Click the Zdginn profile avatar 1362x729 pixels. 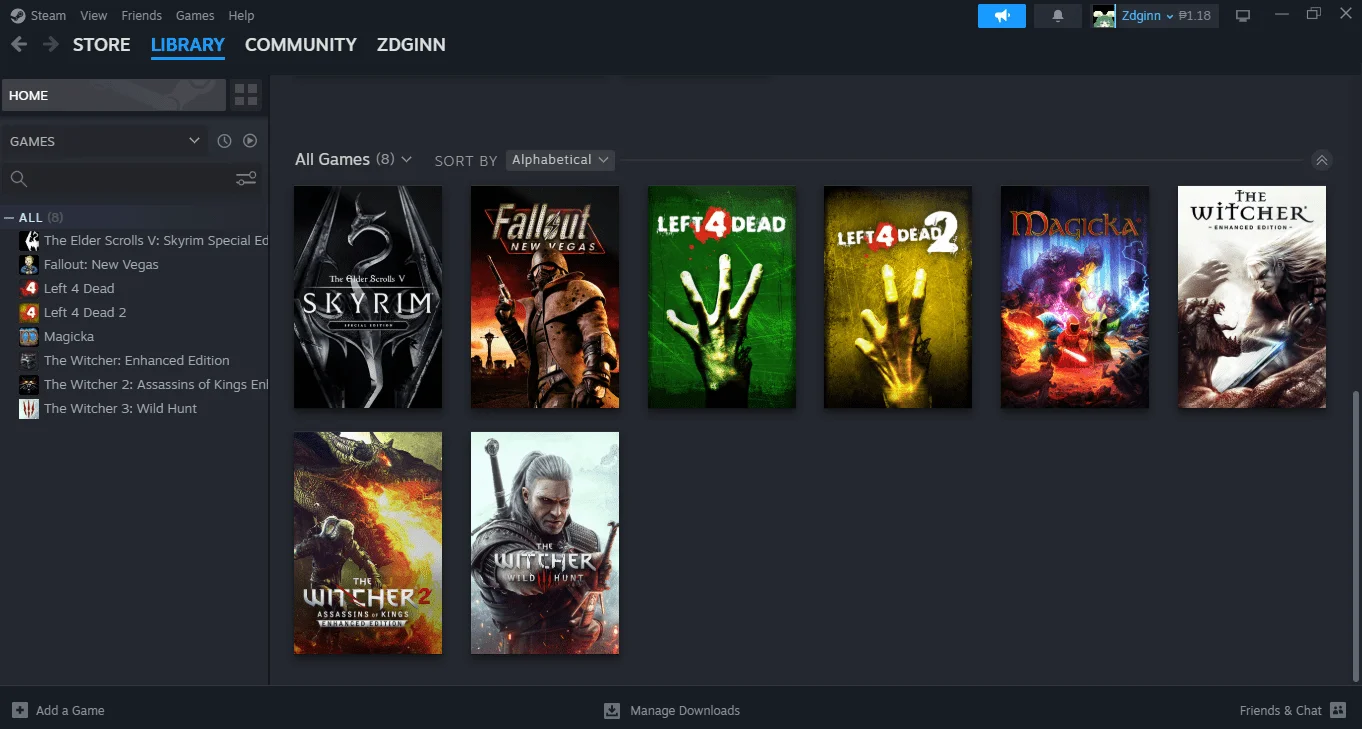click(x=1103, y=16)
